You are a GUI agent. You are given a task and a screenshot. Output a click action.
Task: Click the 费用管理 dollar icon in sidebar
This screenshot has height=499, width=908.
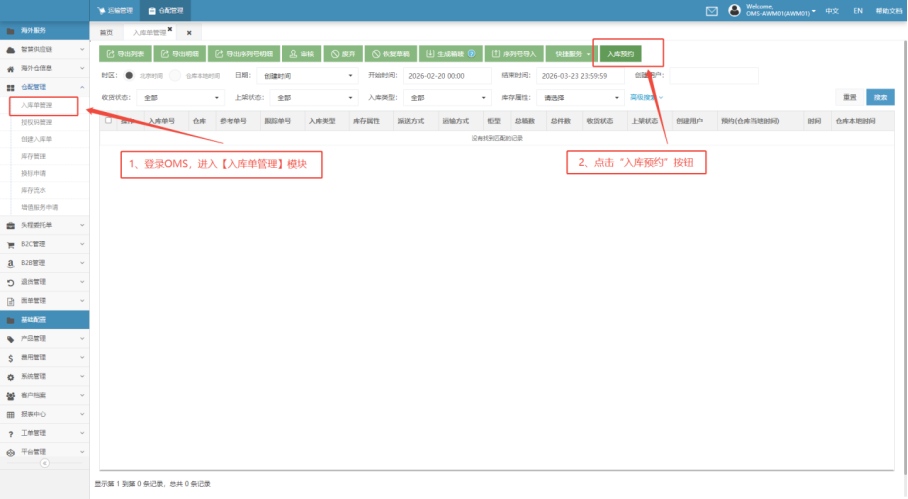(10, 357)
